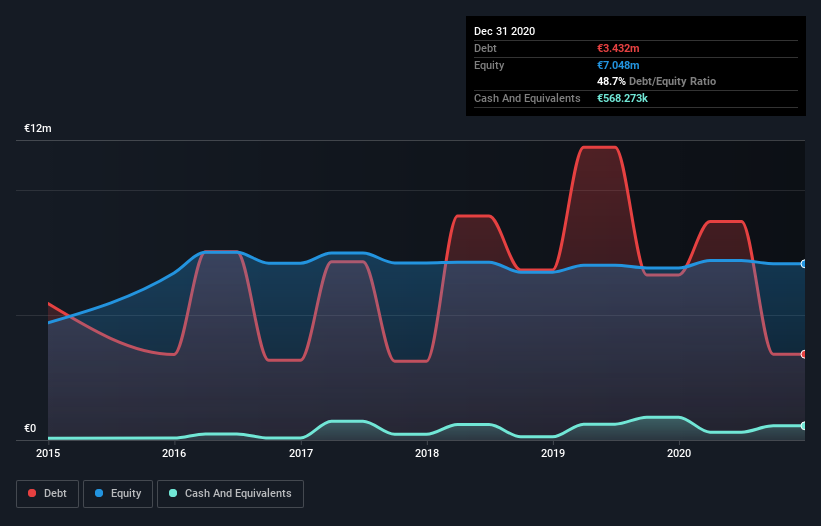This screenshot has width=821, height=526.
Task: Select the Debt endpoint marker at 2020 end
Action: coord(803,354)
